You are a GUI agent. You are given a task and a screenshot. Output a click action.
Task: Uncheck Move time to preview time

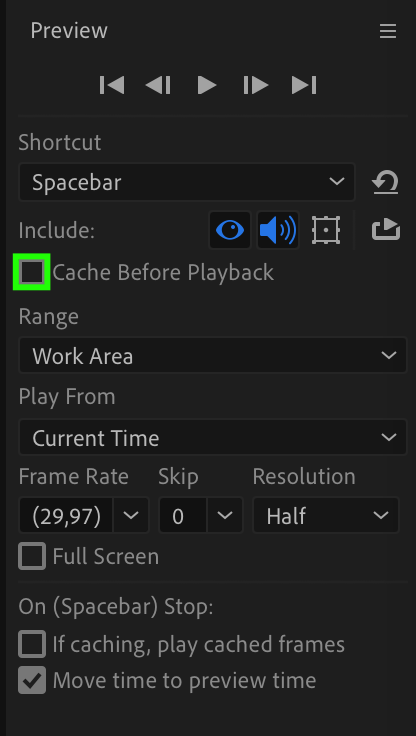click(x=32, y=680)
